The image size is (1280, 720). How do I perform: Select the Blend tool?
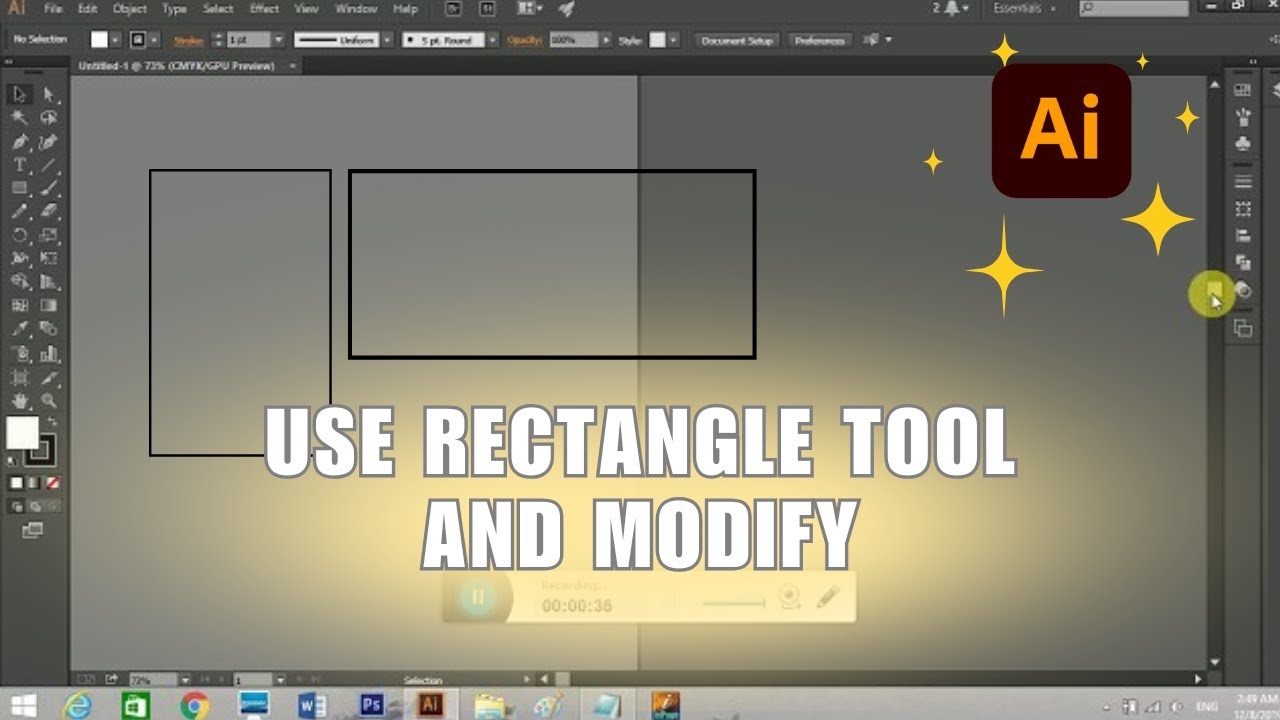click(x=49, y=329)
